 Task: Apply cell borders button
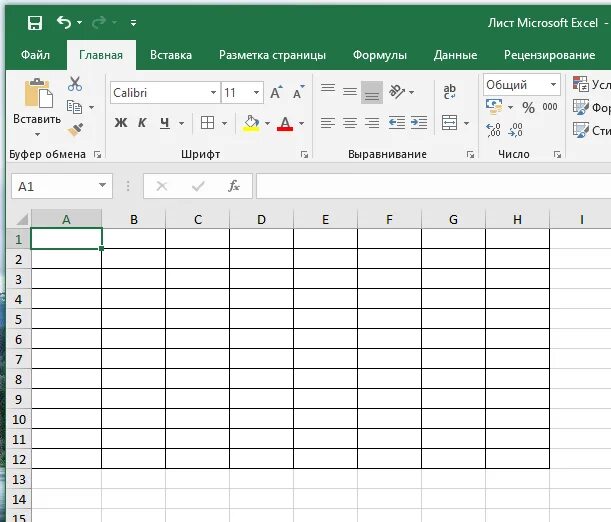point(207,123)
